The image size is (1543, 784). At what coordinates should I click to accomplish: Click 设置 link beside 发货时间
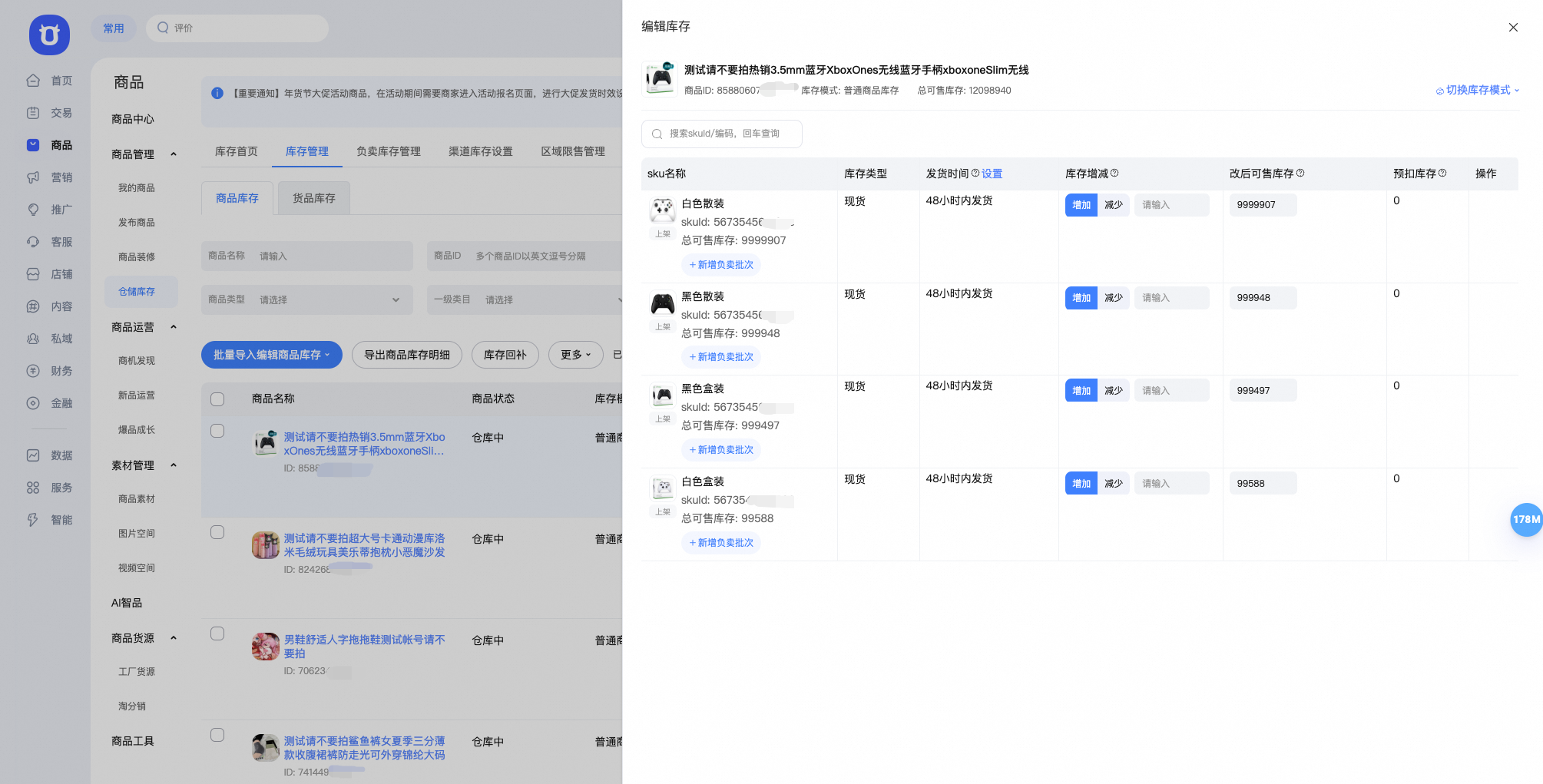click(992, 174)
